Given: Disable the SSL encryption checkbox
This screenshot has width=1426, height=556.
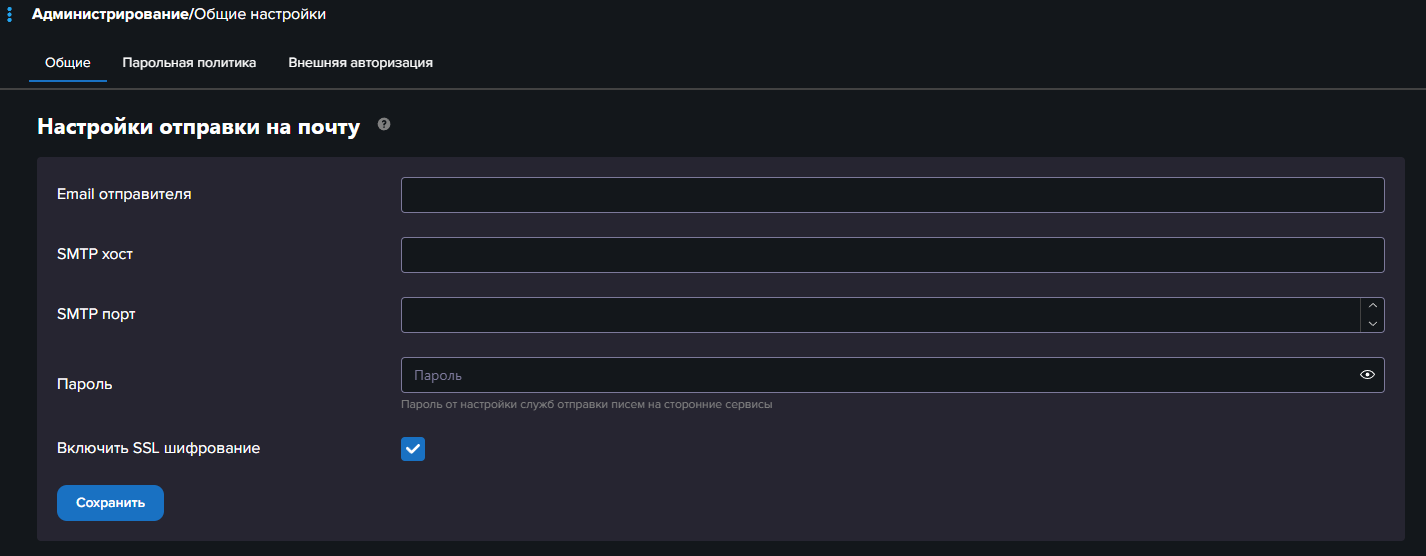Looking at the screenshot, I should (x=413, y=449).
